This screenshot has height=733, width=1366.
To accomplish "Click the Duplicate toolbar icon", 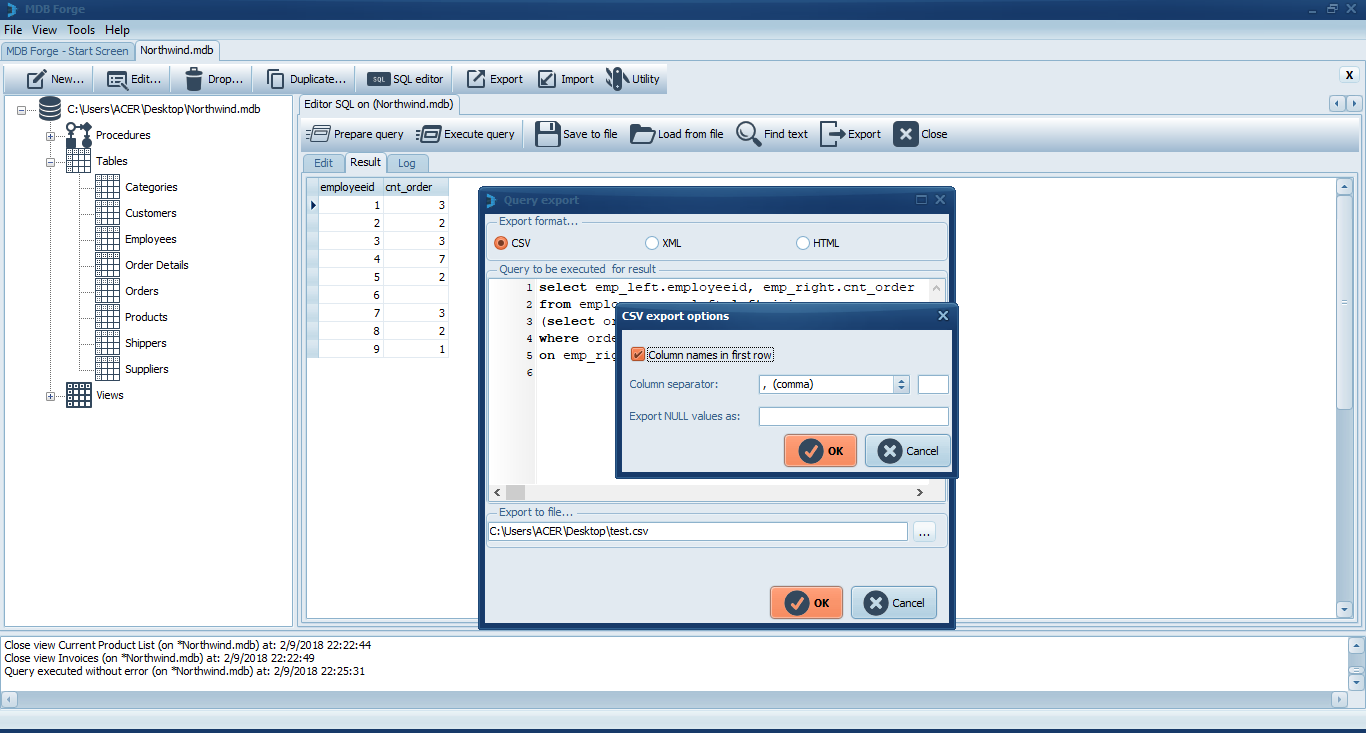I will click(x=276, y=79).
